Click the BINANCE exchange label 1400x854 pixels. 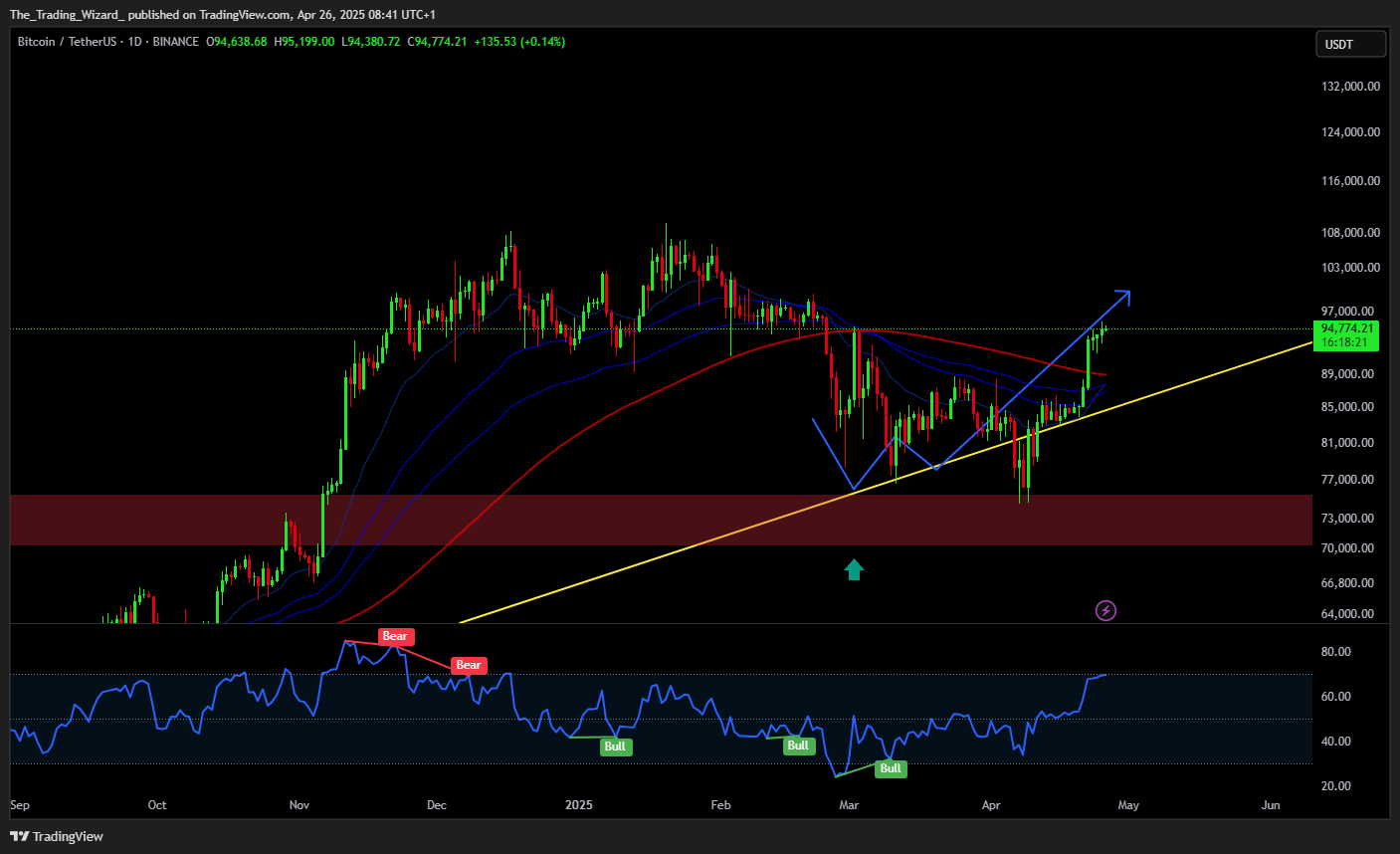click(x=175, y=42)
